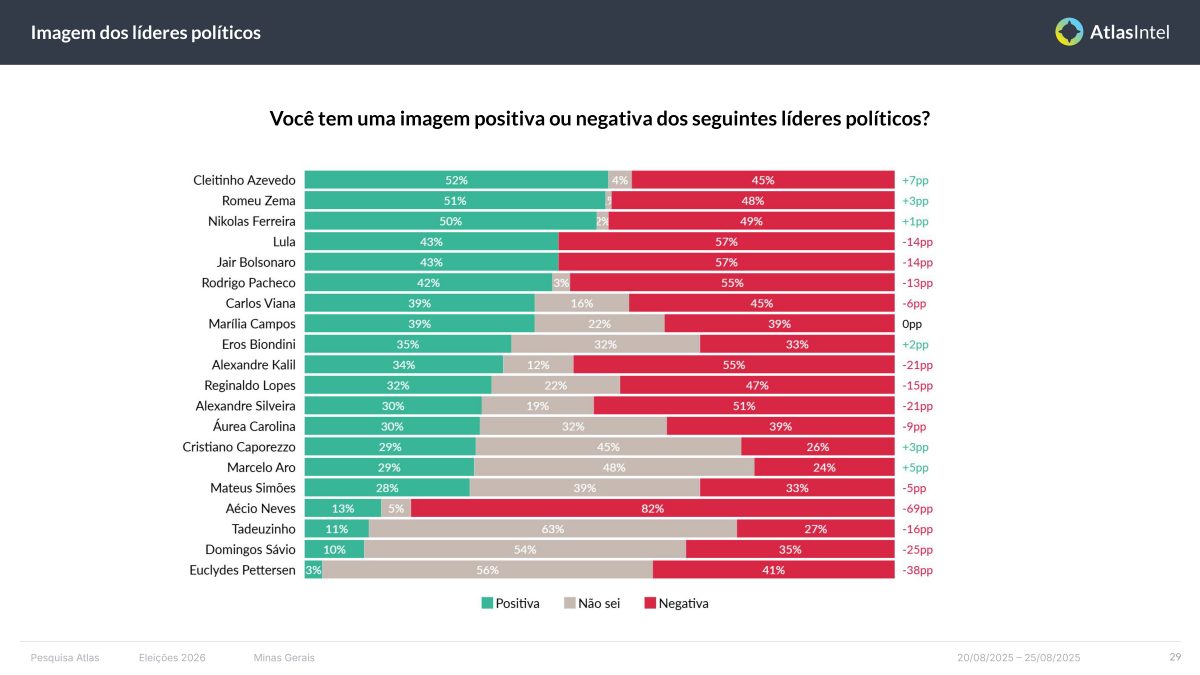The image size is (1200, 675).
Task: Click the Jair Bolsonaro row label
Action: tap(256, 262)
